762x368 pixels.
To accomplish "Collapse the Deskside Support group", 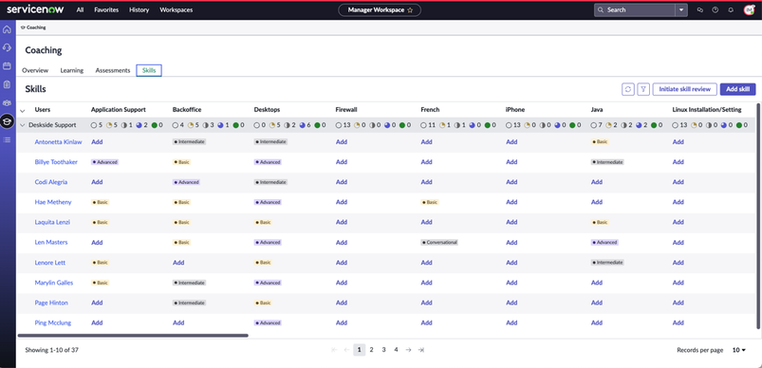I will point(22,125).
